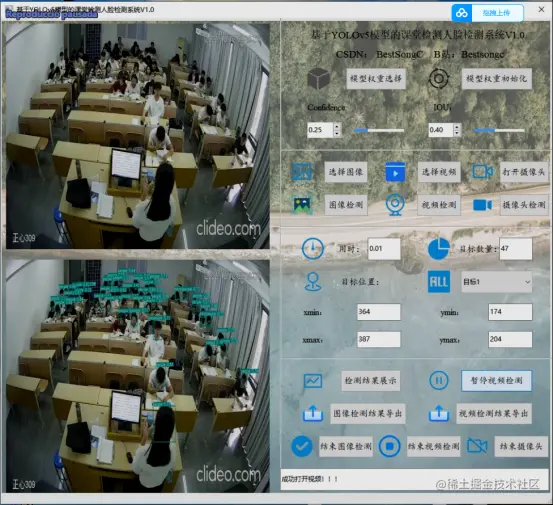Pause detection with 暂停视频检测 button
The width and height of the screenshot is (554, 505).
coord(496,381)
